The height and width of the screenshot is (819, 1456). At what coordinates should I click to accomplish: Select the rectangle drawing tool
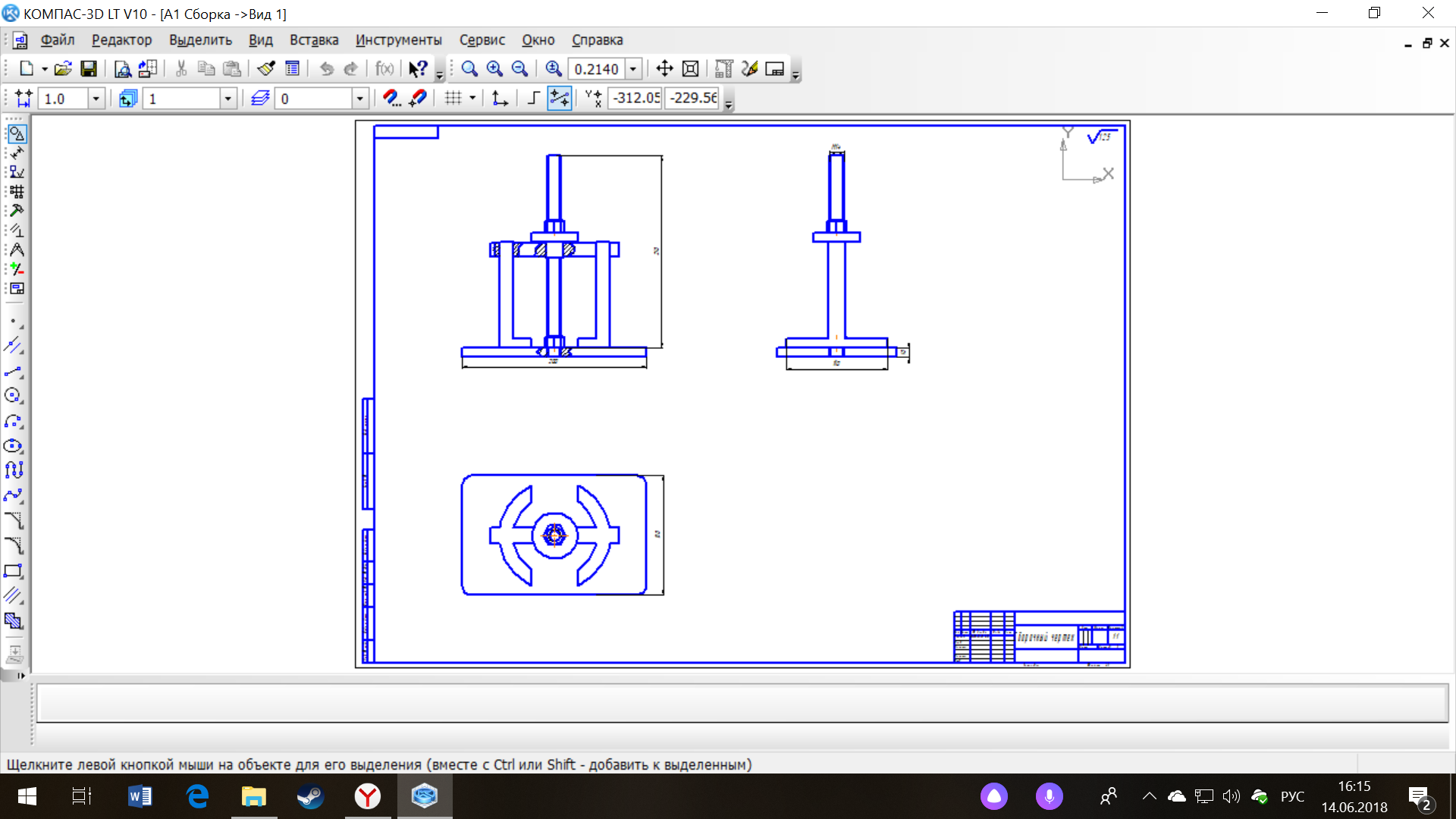(x=14, y=571)
